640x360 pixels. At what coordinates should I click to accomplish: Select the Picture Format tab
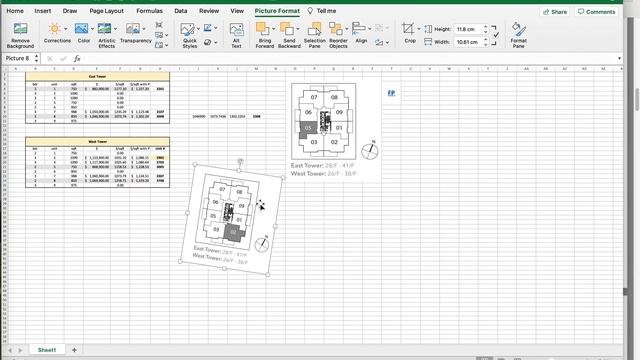(277, 11)
